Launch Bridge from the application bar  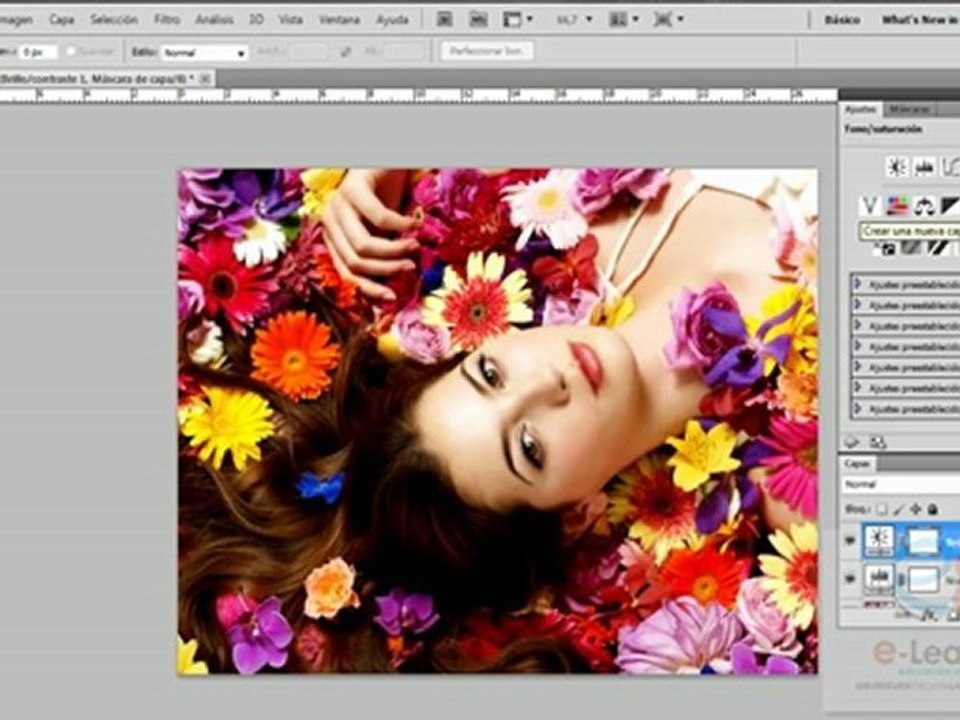pyautogui.click(x=444, y=20)
